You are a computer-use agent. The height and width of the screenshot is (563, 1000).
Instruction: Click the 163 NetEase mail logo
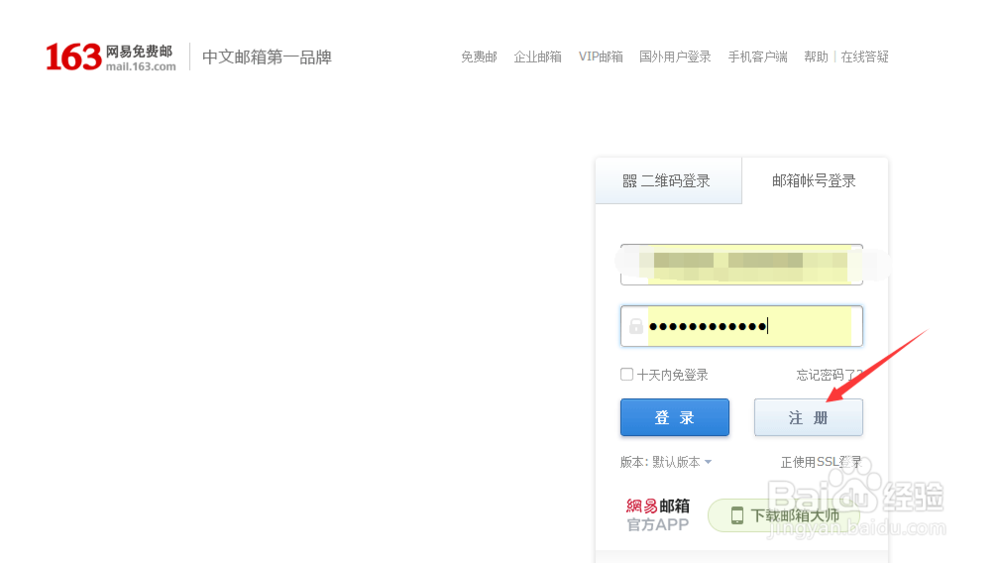111,57
